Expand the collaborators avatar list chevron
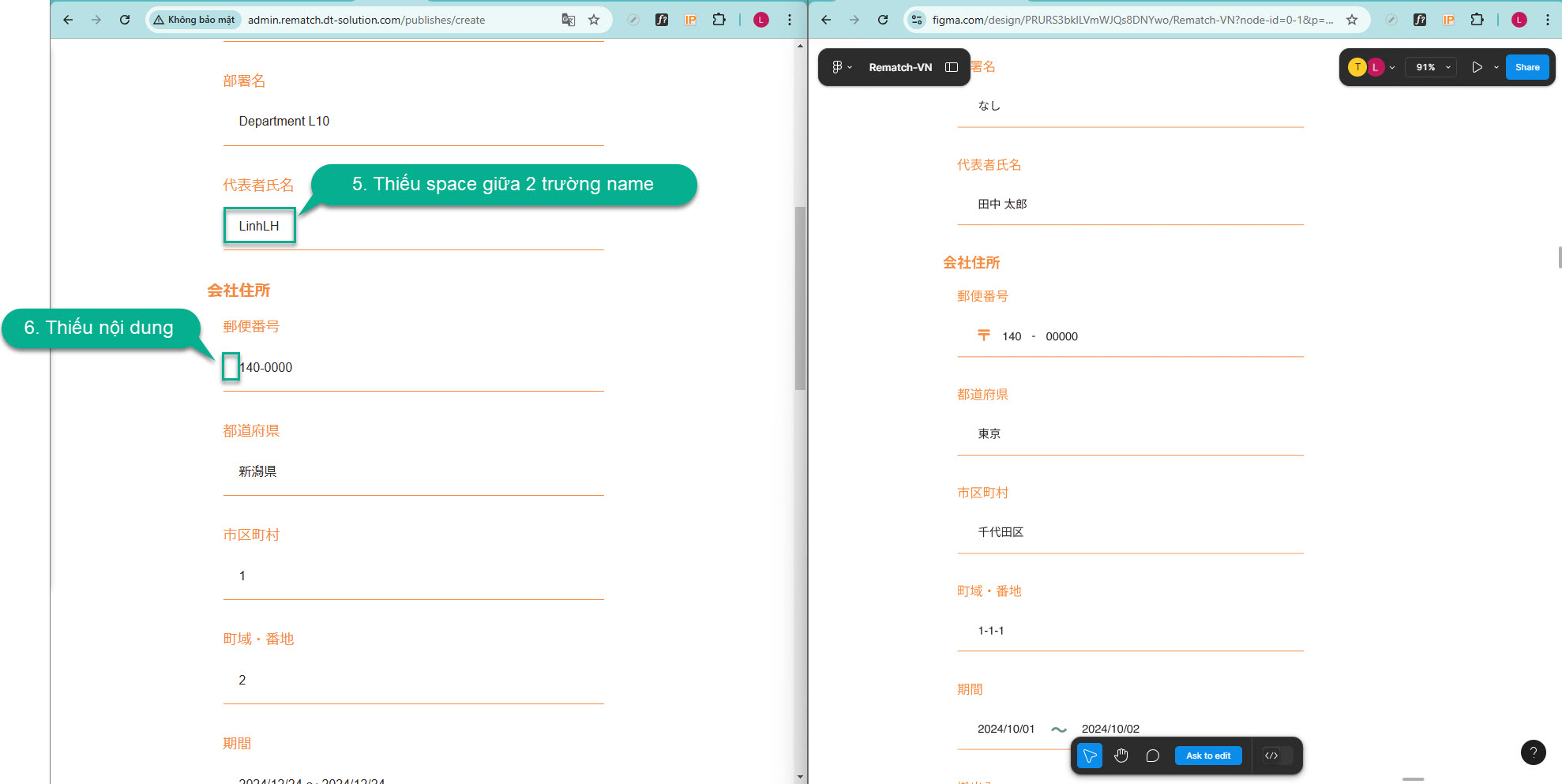This screenshot has height=784, width=1562. (1392, 67)
